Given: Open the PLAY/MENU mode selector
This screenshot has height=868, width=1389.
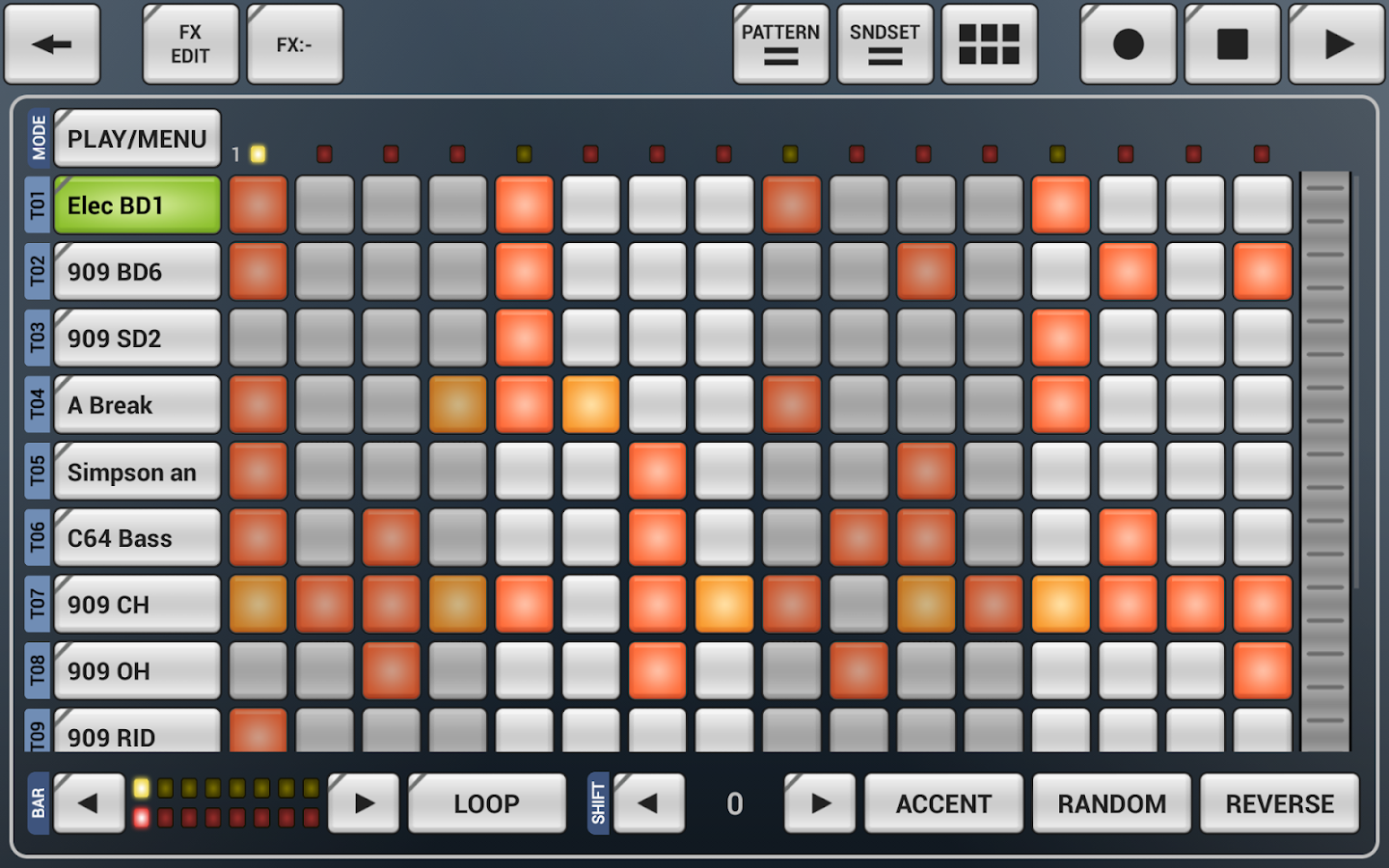Looking at the screenshot, I should (136, 138).
